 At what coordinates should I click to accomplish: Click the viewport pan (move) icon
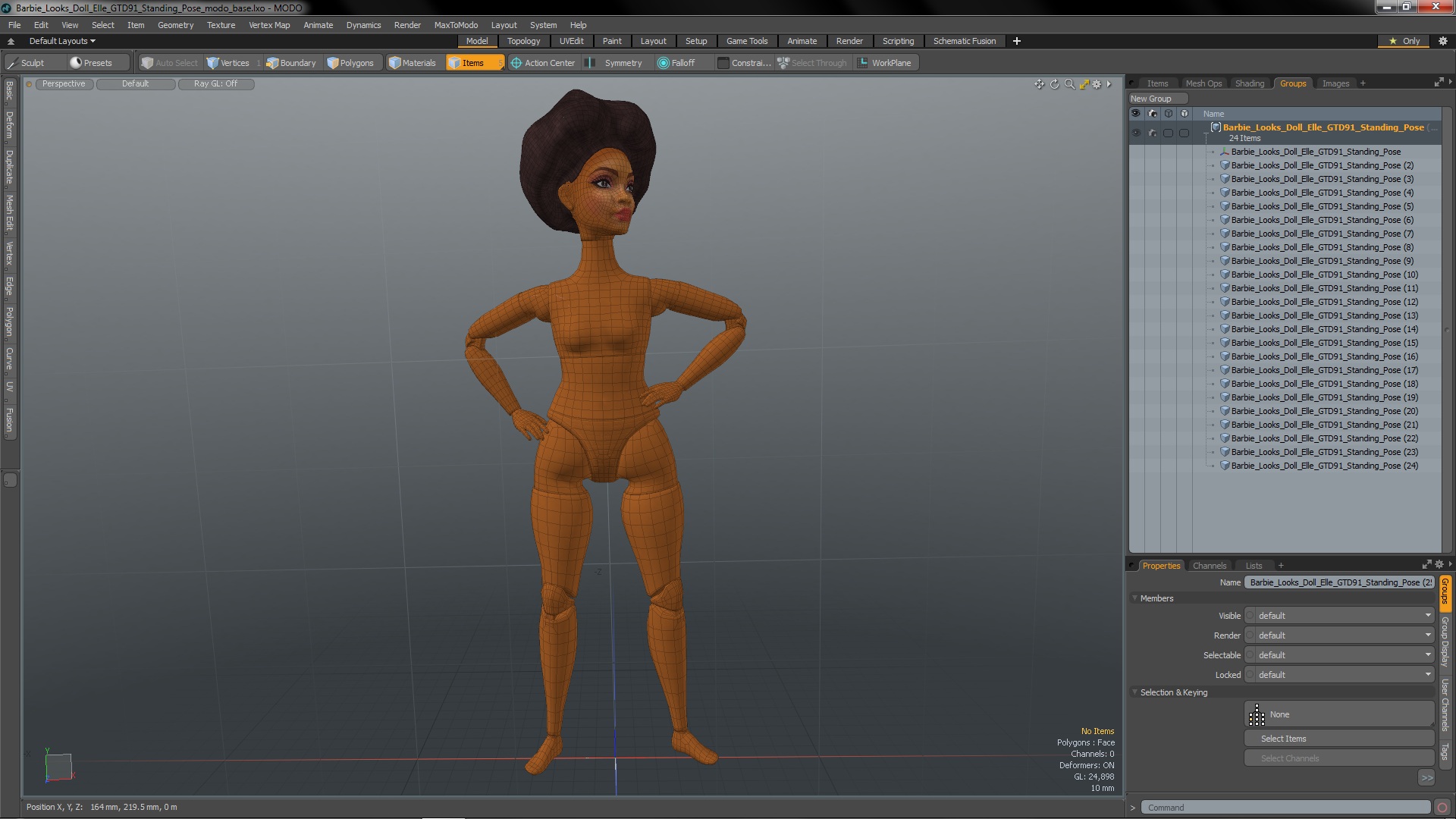tap(1039, 84)
